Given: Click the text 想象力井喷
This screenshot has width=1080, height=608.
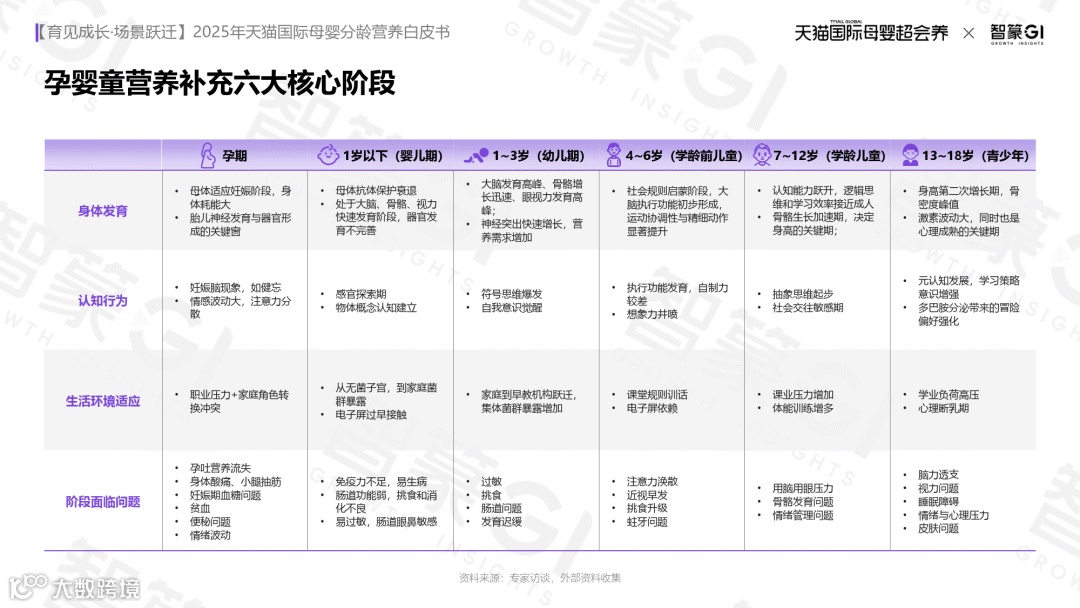Looking at the screenshot, I should pos(652,314).
